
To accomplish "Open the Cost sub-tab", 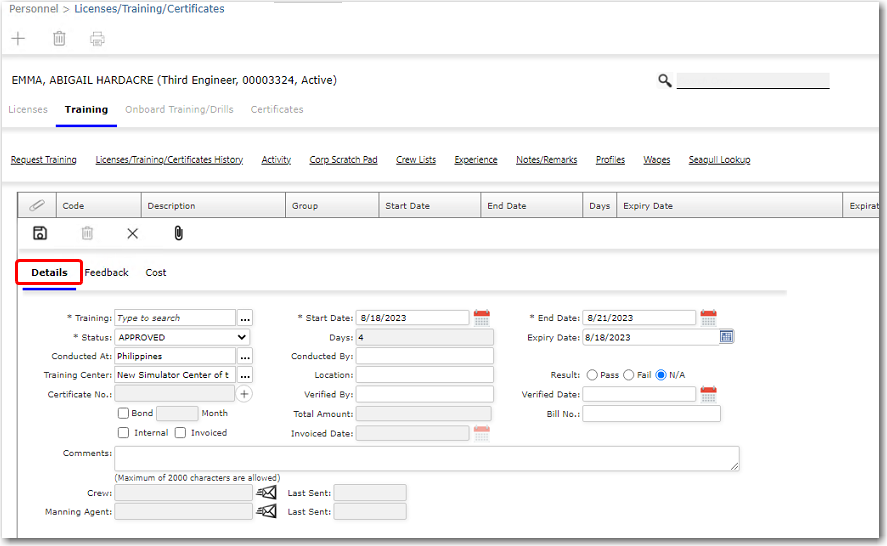I will pyautogui.click(x=156, y=272).
